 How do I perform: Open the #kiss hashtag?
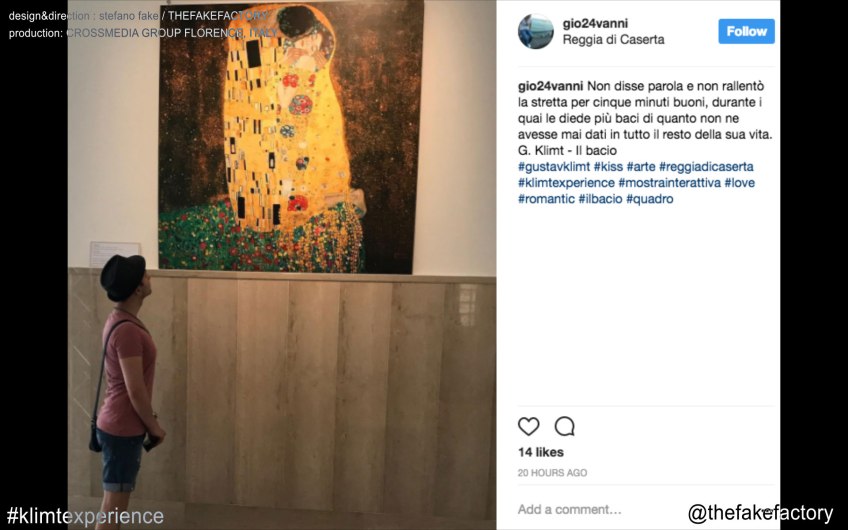point(608,167)
